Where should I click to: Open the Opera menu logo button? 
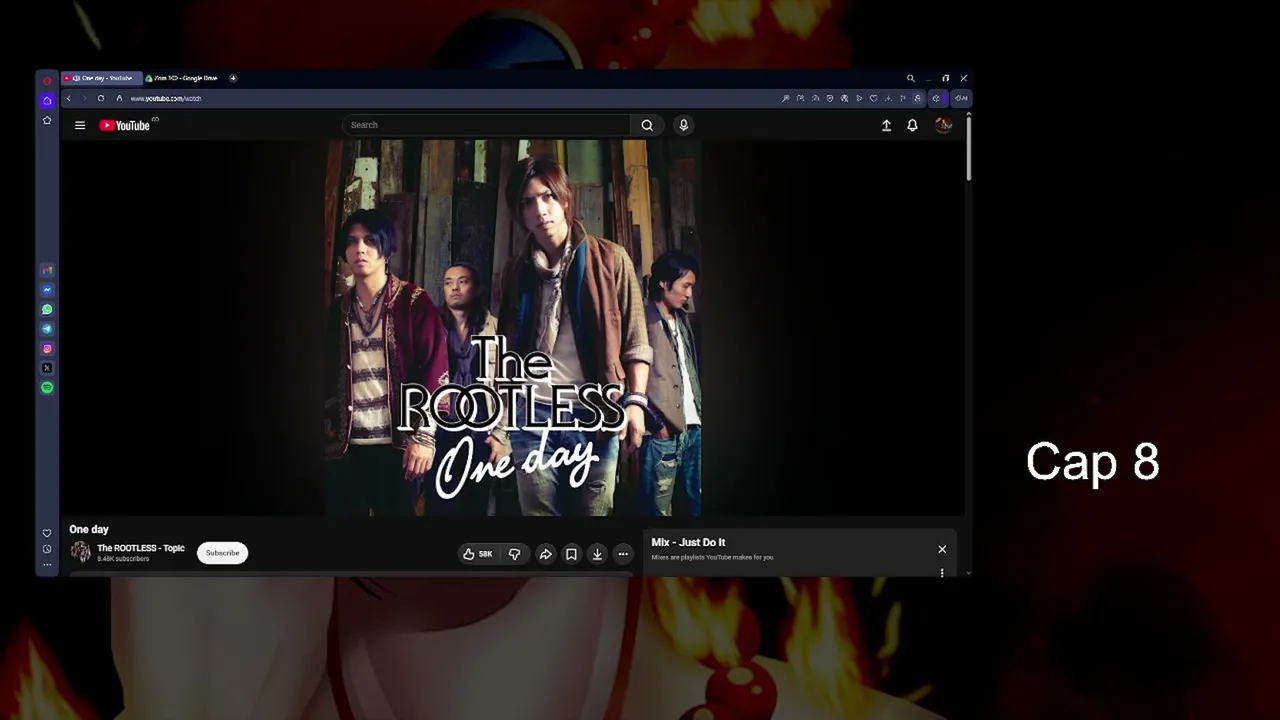tap(47, 80)
